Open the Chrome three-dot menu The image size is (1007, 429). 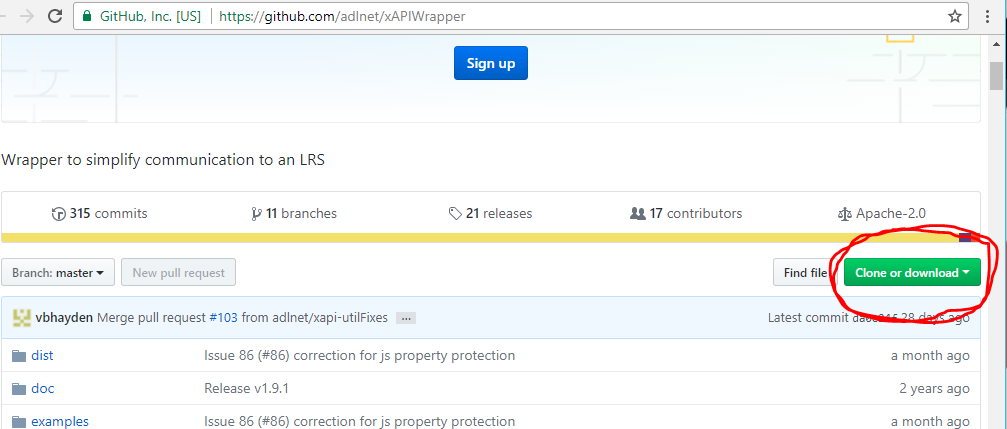pos(988,16)
